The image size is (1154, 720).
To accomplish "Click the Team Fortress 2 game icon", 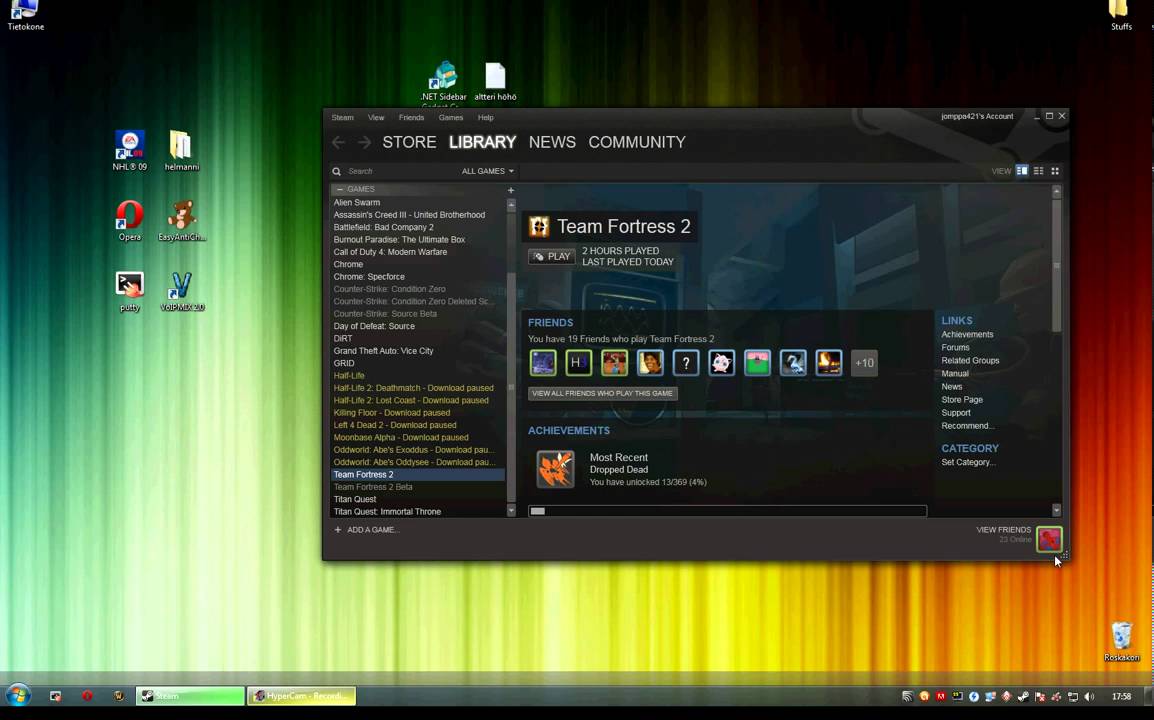I will tap(539, 227).
